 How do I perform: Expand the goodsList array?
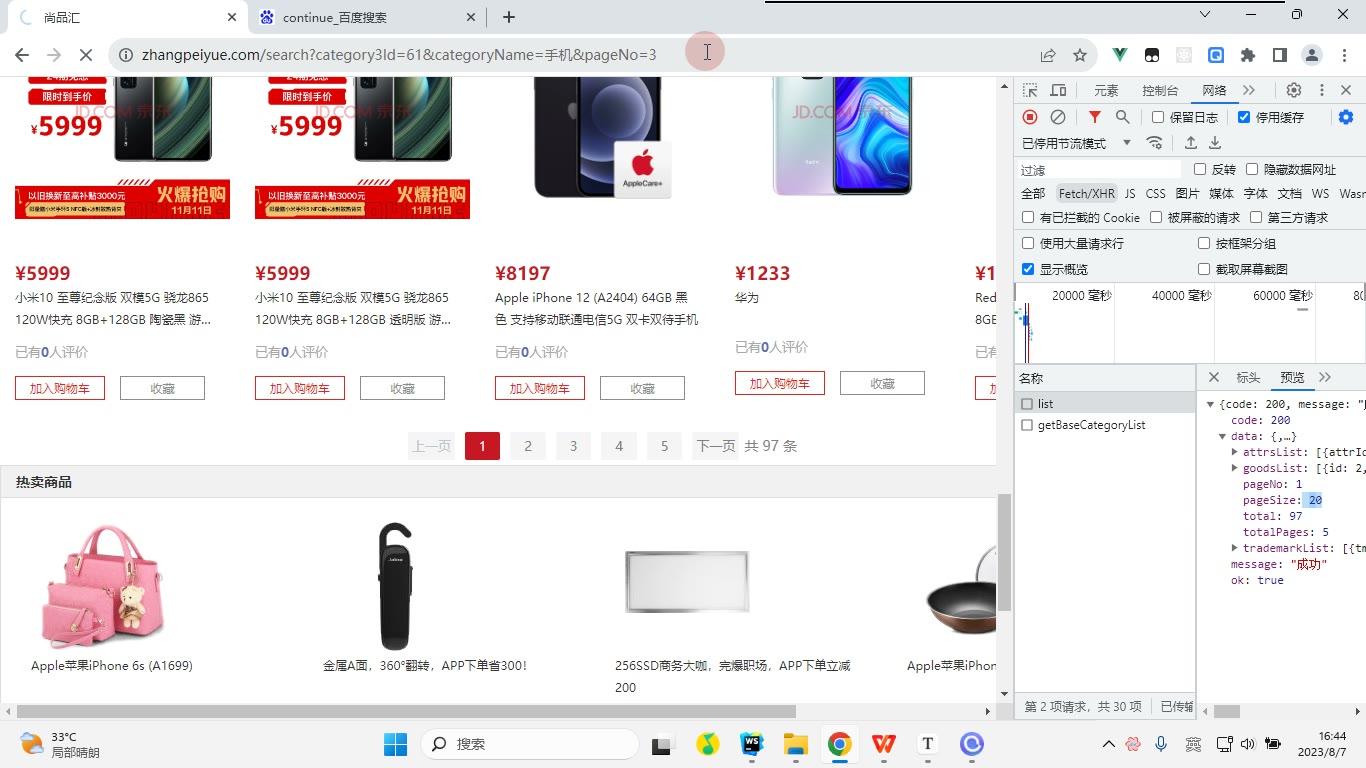[x=1235, y=468]
